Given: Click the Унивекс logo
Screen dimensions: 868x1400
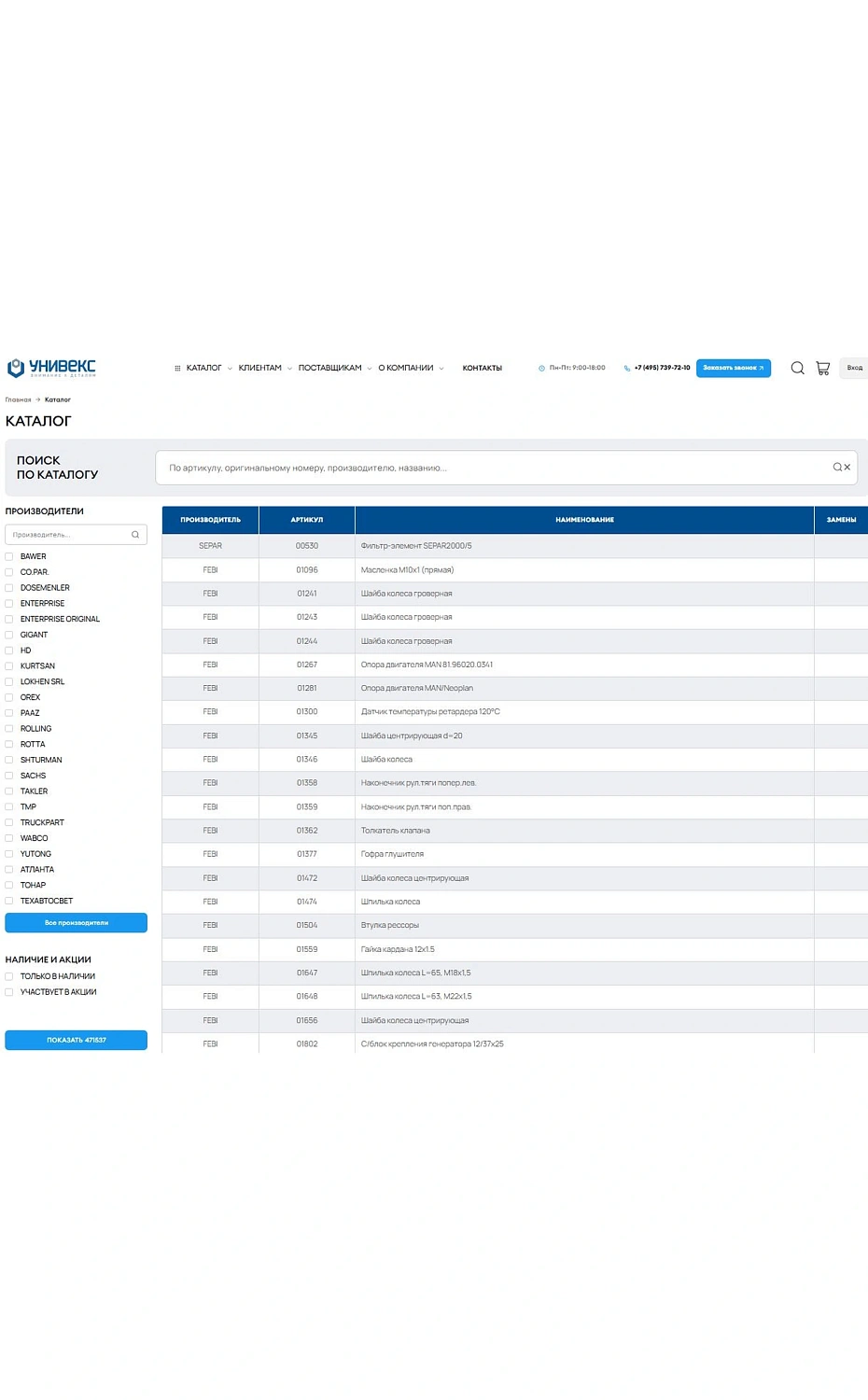Looking at the screenshot, I should click(51, 368).
